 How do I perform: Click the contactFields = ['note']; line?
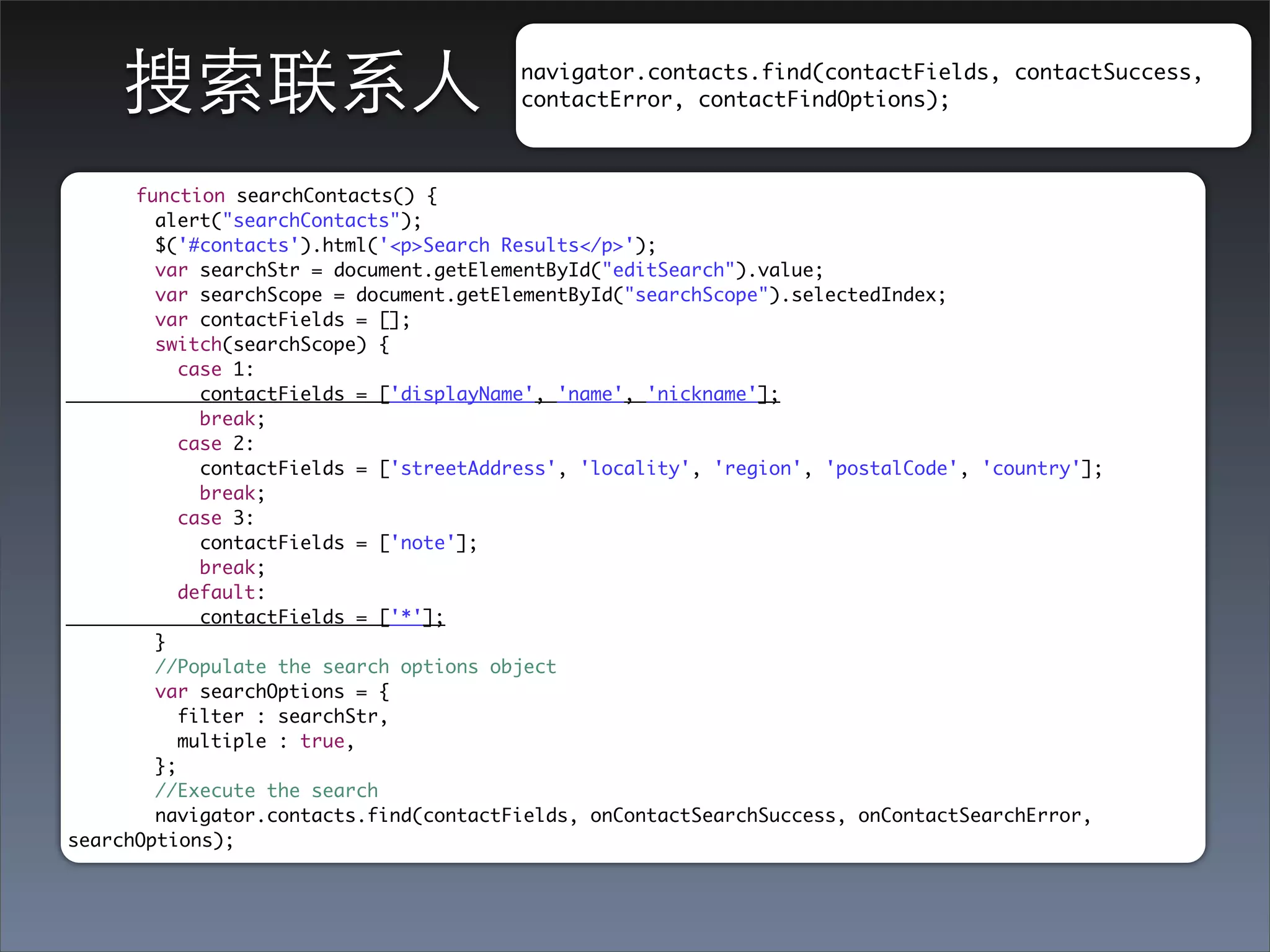coord(339,543)
